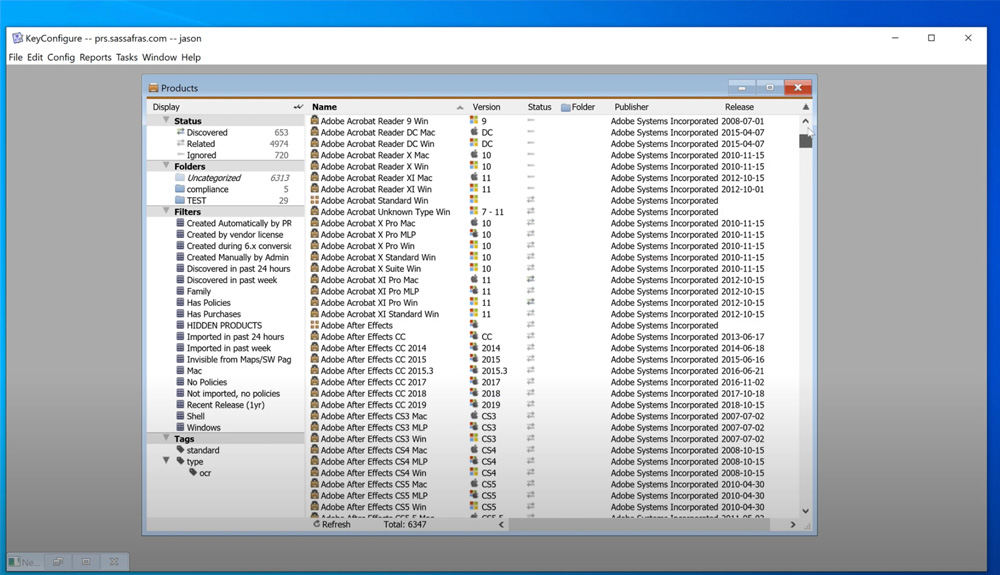The width and height of the screenshot is (1000, 575).
Task: Collapse the Status section
Action: click(166, 120)
